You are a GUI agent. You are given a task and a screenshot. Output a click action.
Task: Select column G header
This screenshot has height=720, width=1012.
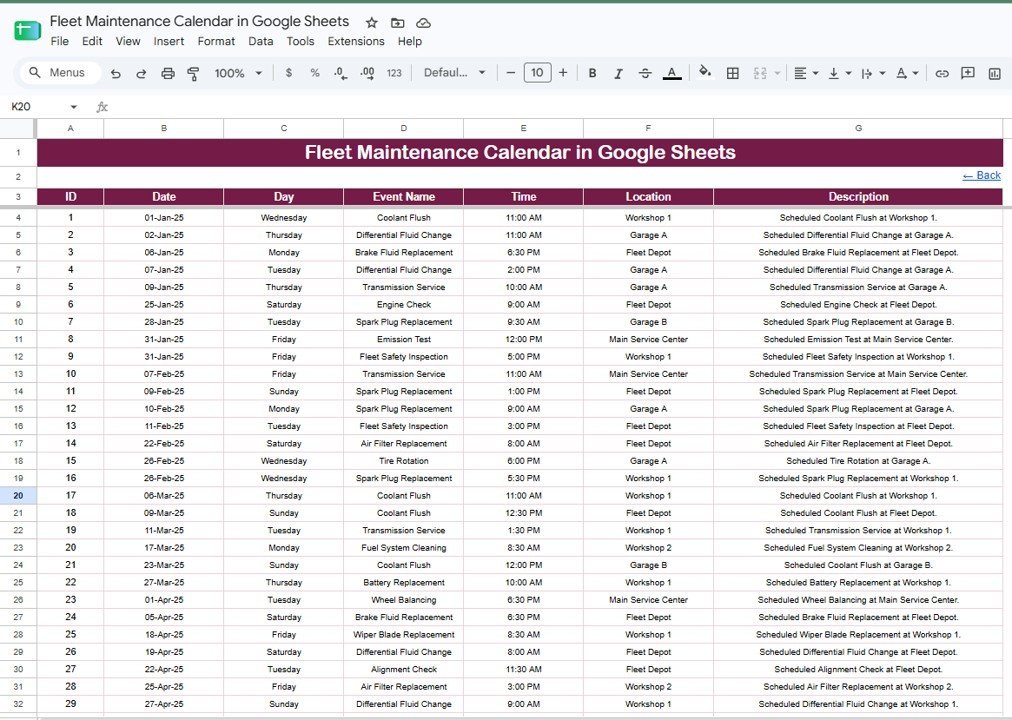click(858, 128)
